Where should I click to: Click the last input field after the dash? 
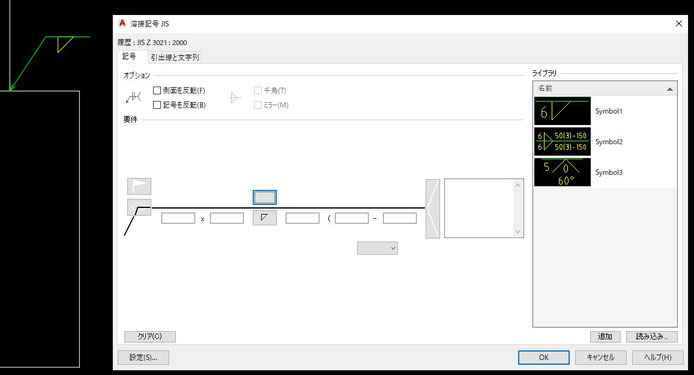[400, 218]
